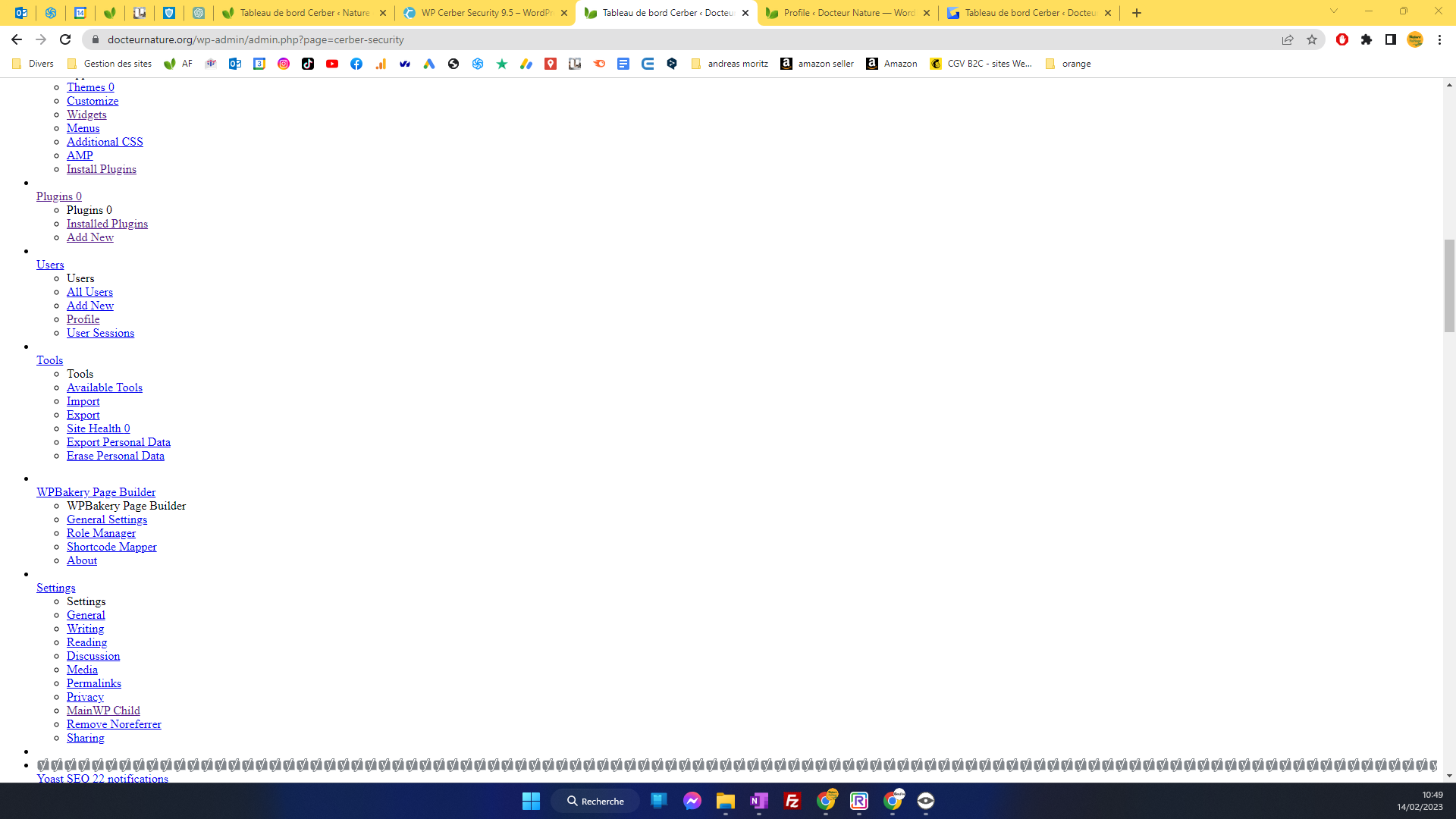The width and height of the screenshot is (1456, 819).
Task: Open the orange bookmarks folder
Action: coord(1068,64)
